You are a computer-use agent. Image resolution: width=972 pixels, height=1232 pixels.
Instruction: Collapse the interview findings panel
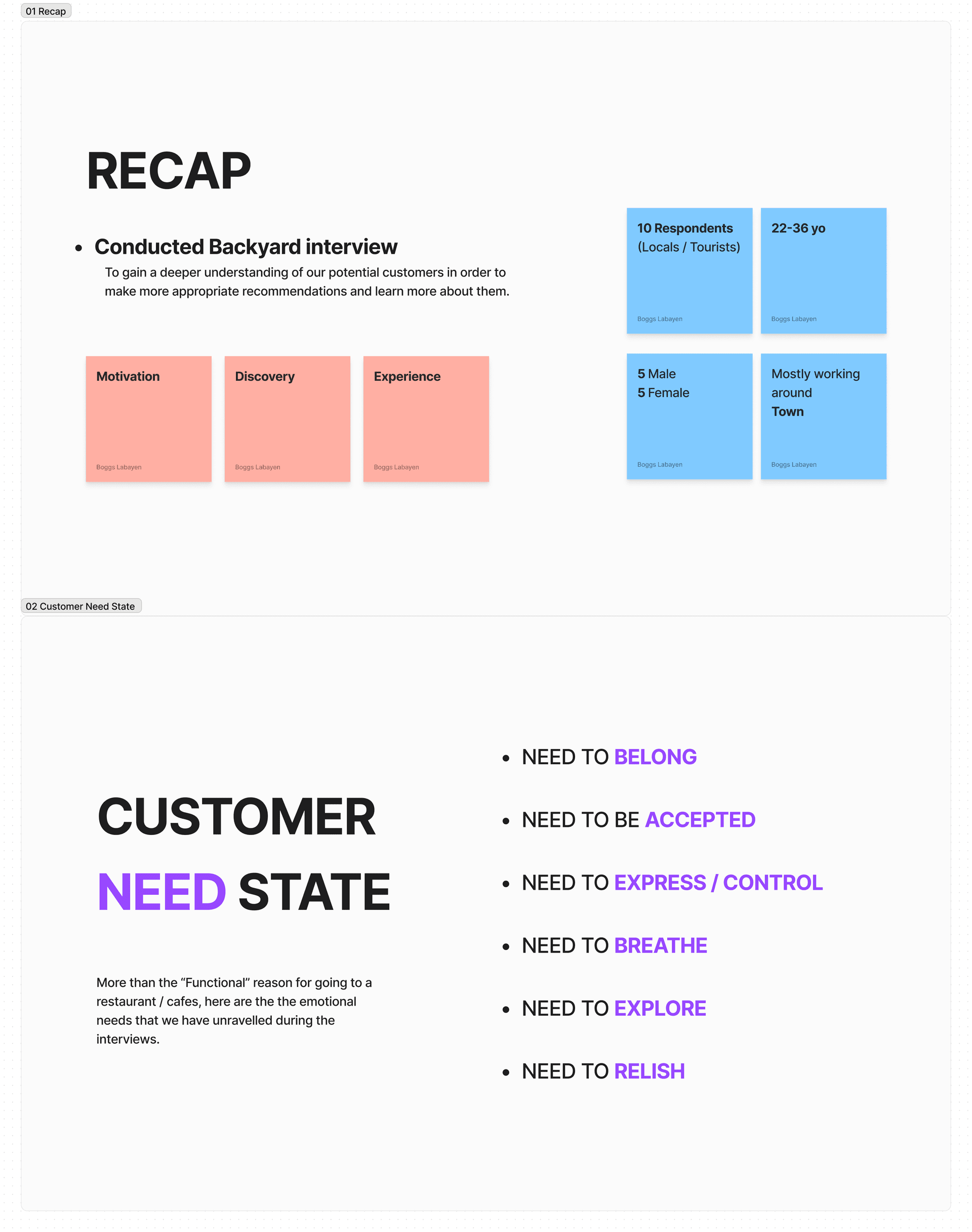coord(47,12)
